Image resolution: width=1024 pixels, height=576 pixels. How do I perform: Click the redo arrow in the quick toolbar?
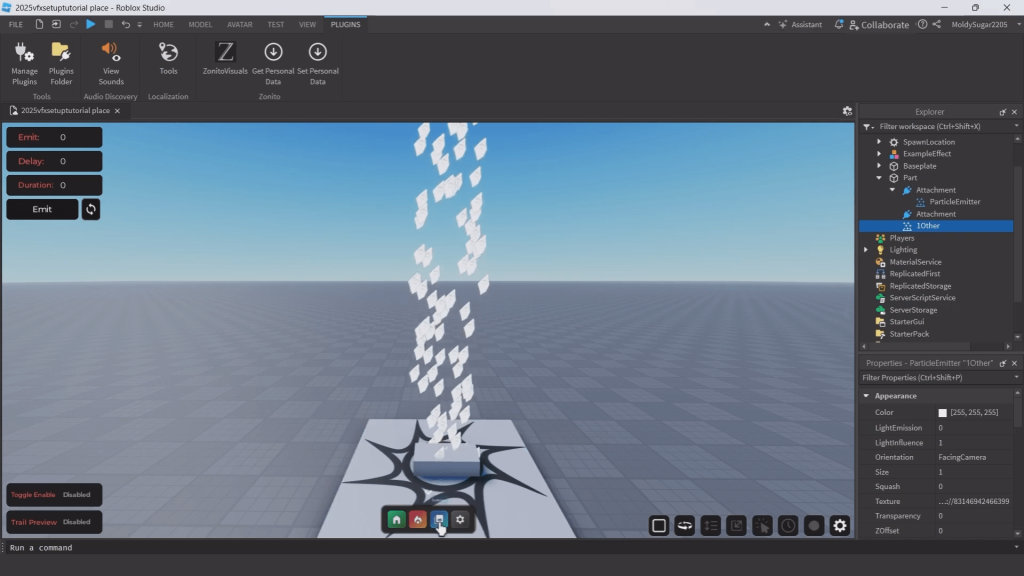coord(74,24)
